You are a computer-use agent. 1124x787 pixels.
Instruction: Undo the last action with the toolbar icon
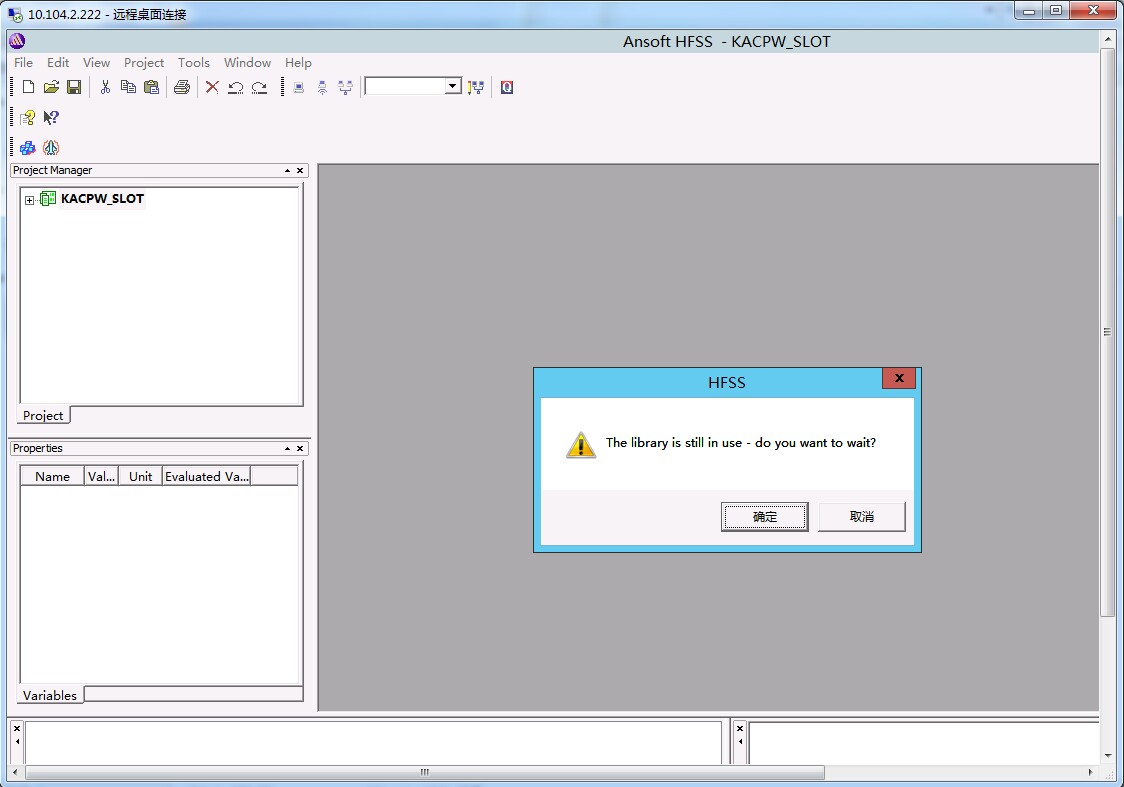(235, 87)
